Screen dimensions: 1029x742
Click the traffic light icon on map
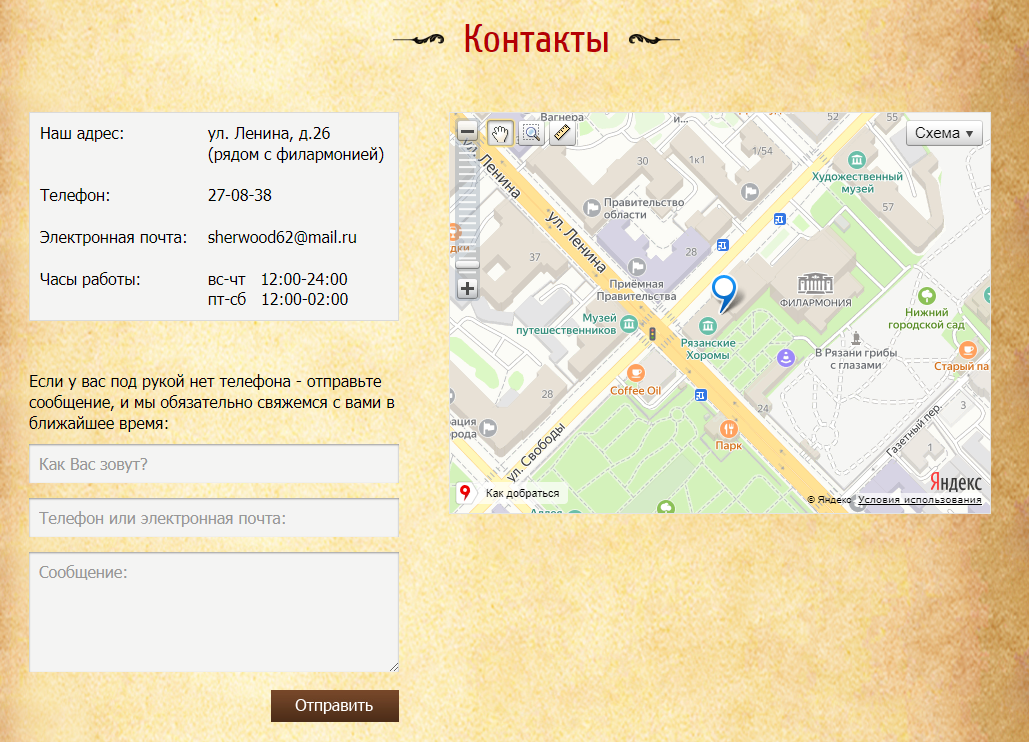tap(652, 334)
